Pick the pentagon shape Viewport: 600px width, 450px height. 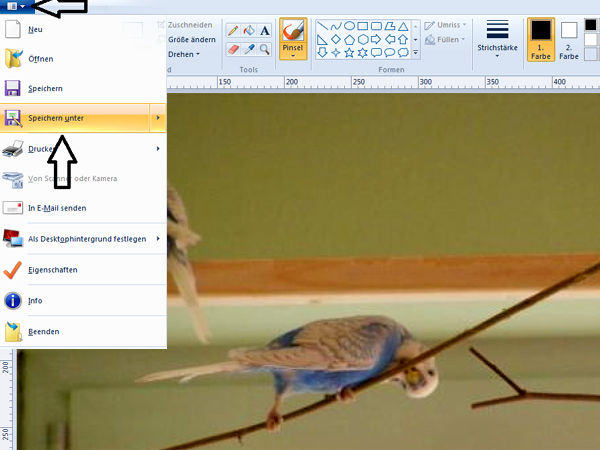pyautogui.click(x=349, y=39)
